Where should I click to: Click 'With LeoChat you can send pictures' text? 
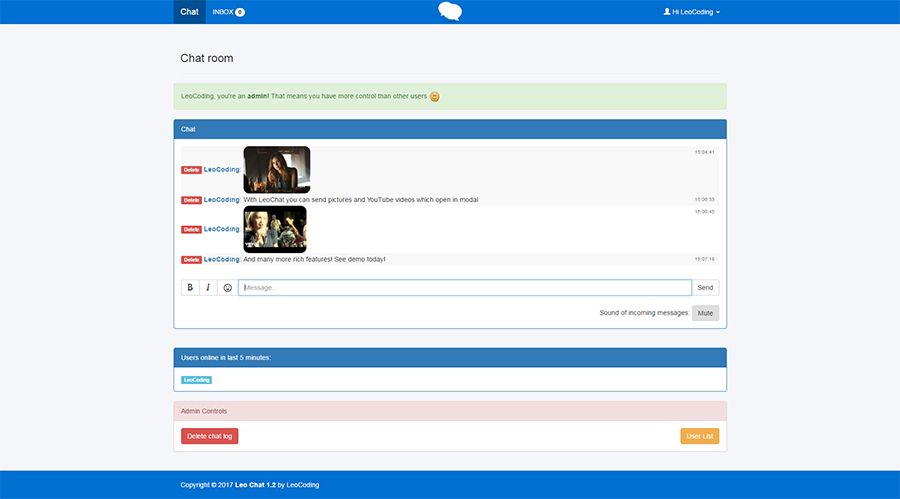point(361,200)
